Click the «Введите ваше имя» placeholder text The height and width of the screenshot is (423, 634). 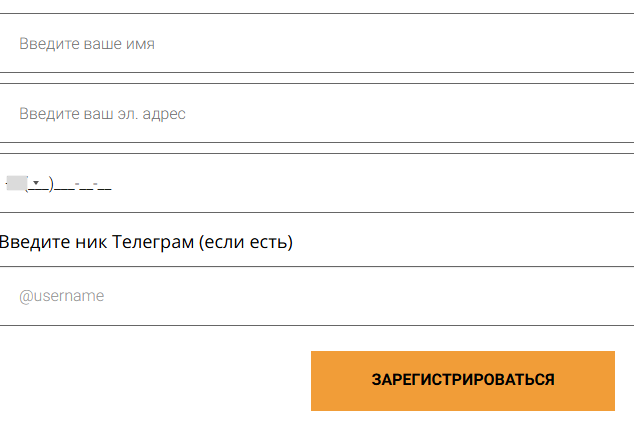87,44
